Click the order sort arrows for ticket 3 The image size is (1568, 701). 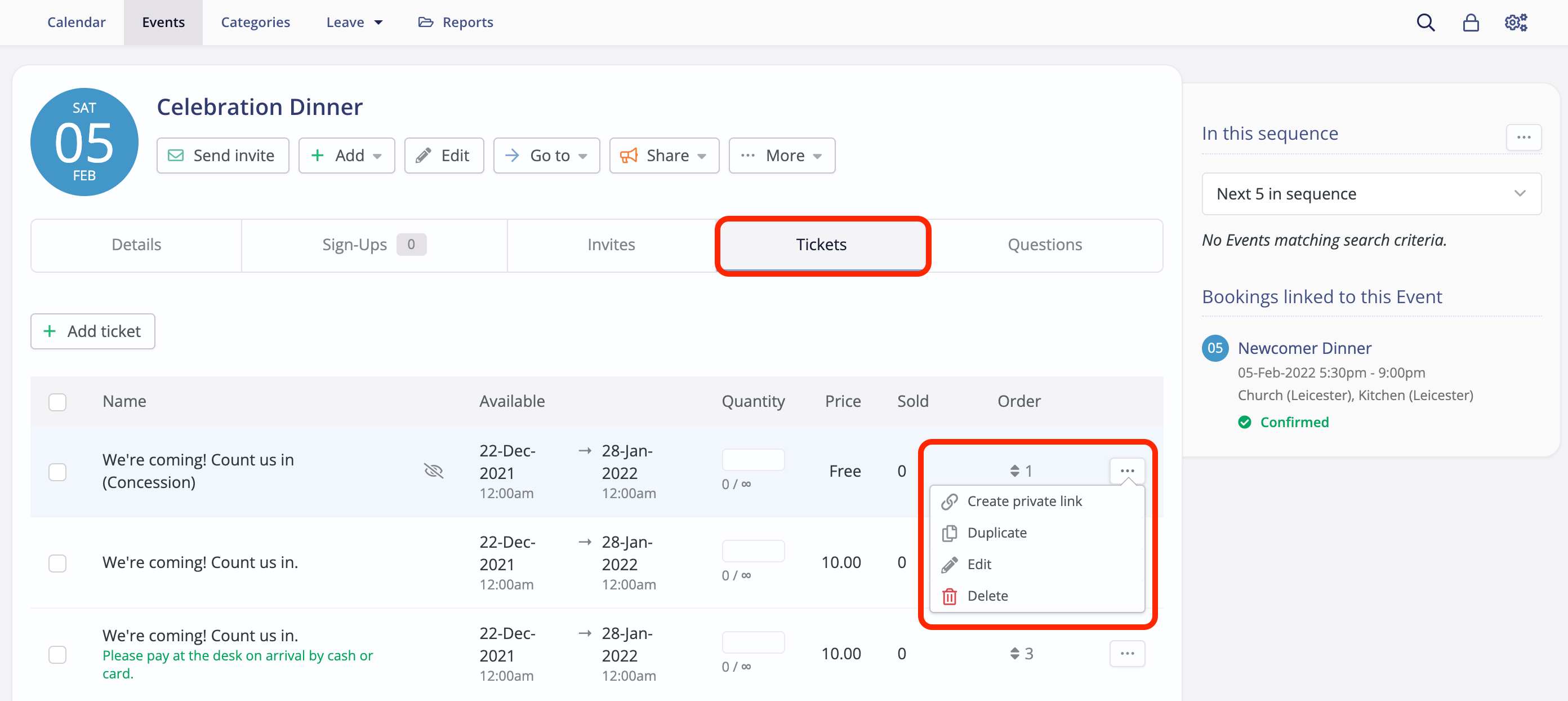click(1014, 654)
